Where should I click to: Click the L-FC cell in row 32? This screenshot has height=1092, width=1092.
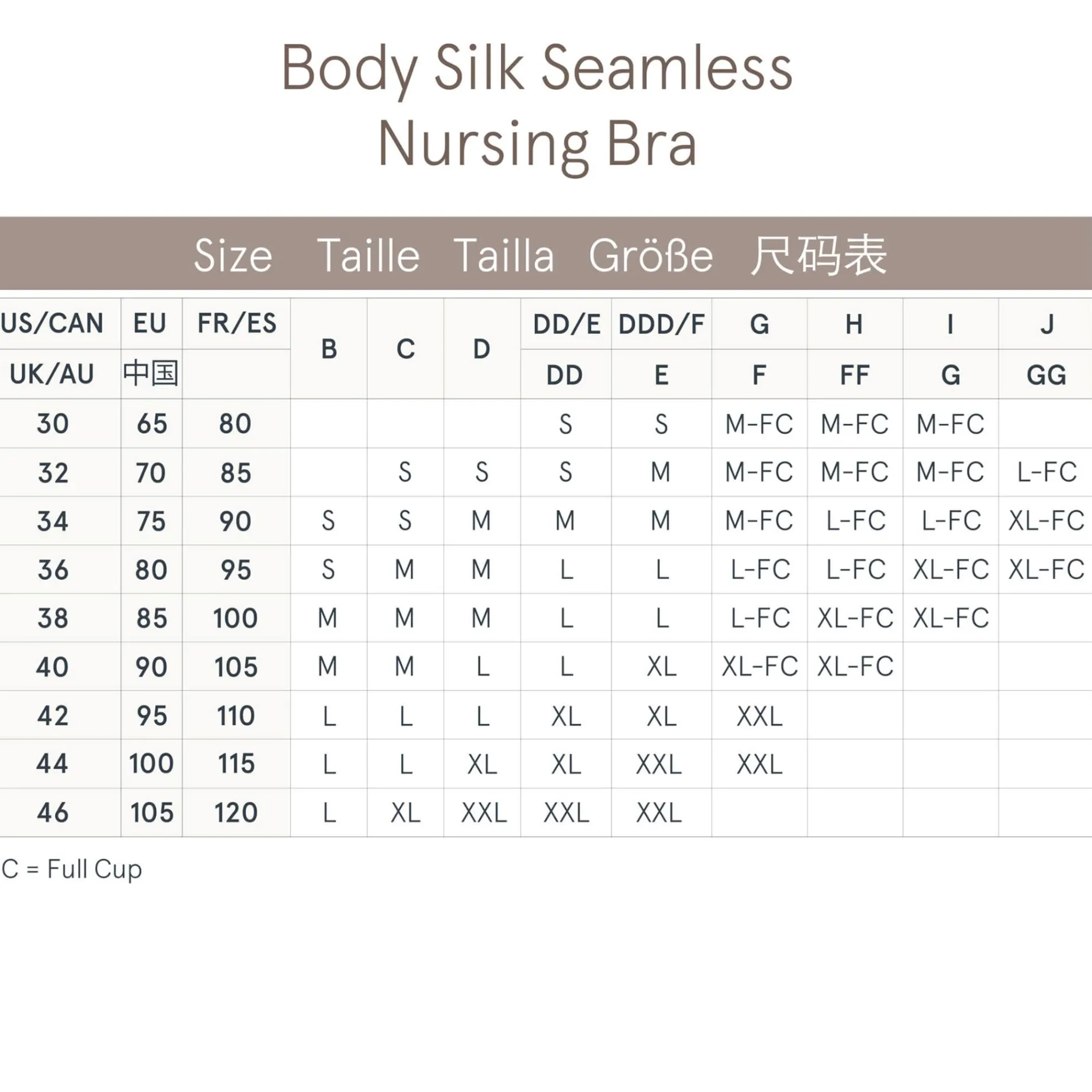point(1046,472)
